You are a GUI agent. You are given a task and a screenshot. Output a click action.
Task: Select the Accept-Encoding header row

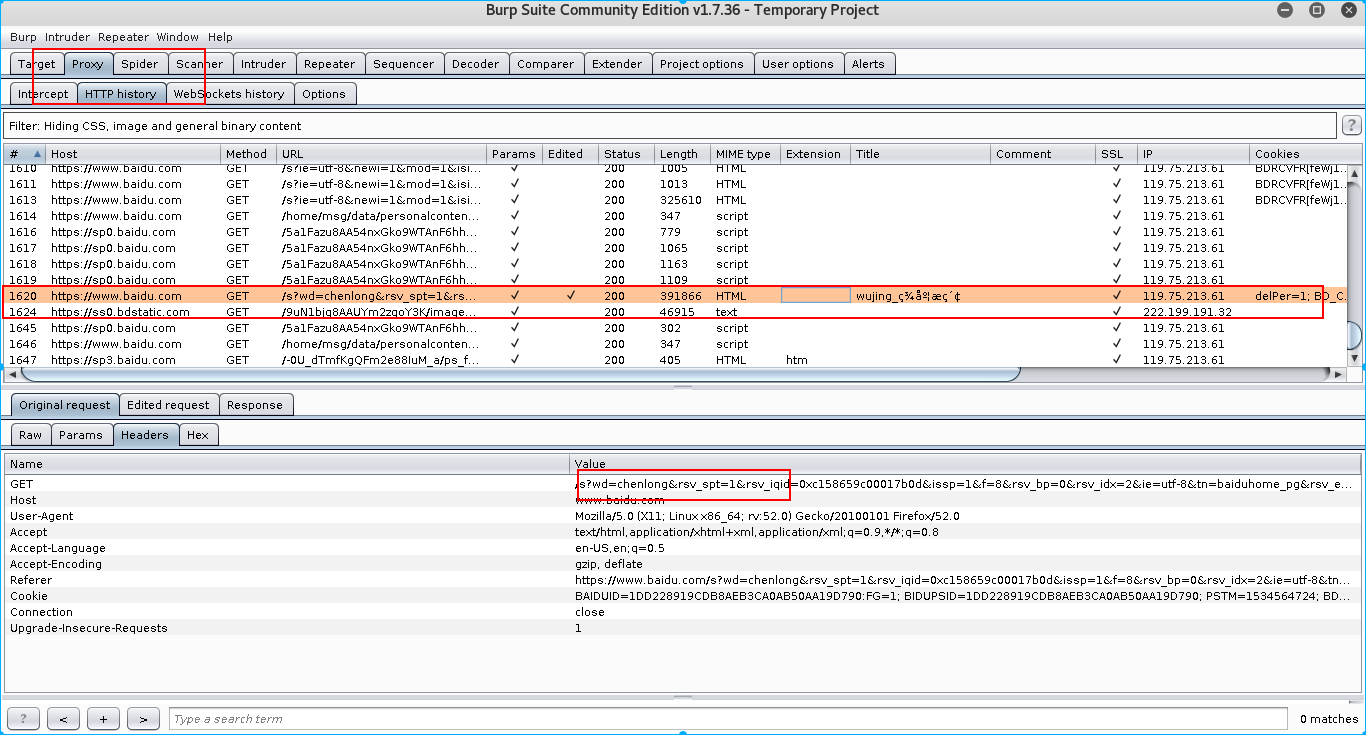point(682,564)
